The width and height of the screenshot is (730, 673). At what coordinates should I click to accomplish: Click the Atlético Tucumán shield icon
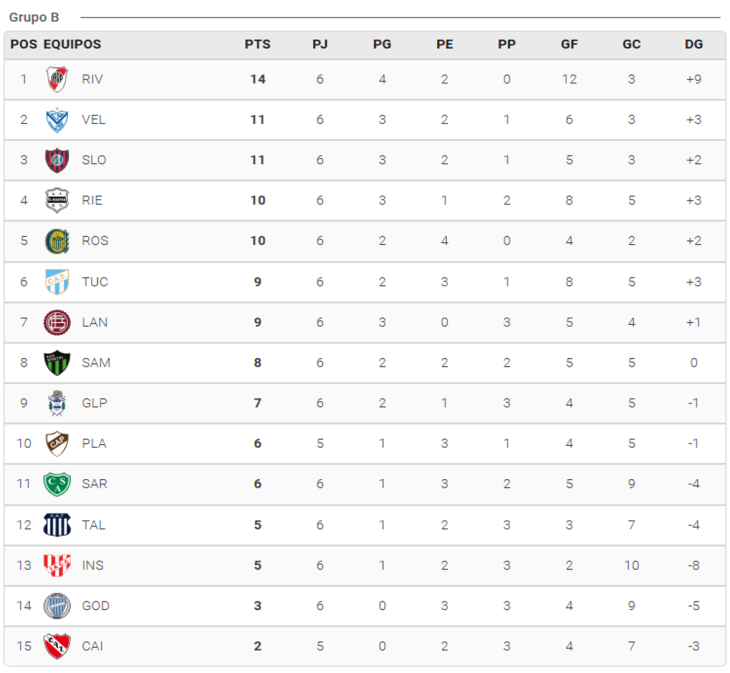click(x=57, y=282)
